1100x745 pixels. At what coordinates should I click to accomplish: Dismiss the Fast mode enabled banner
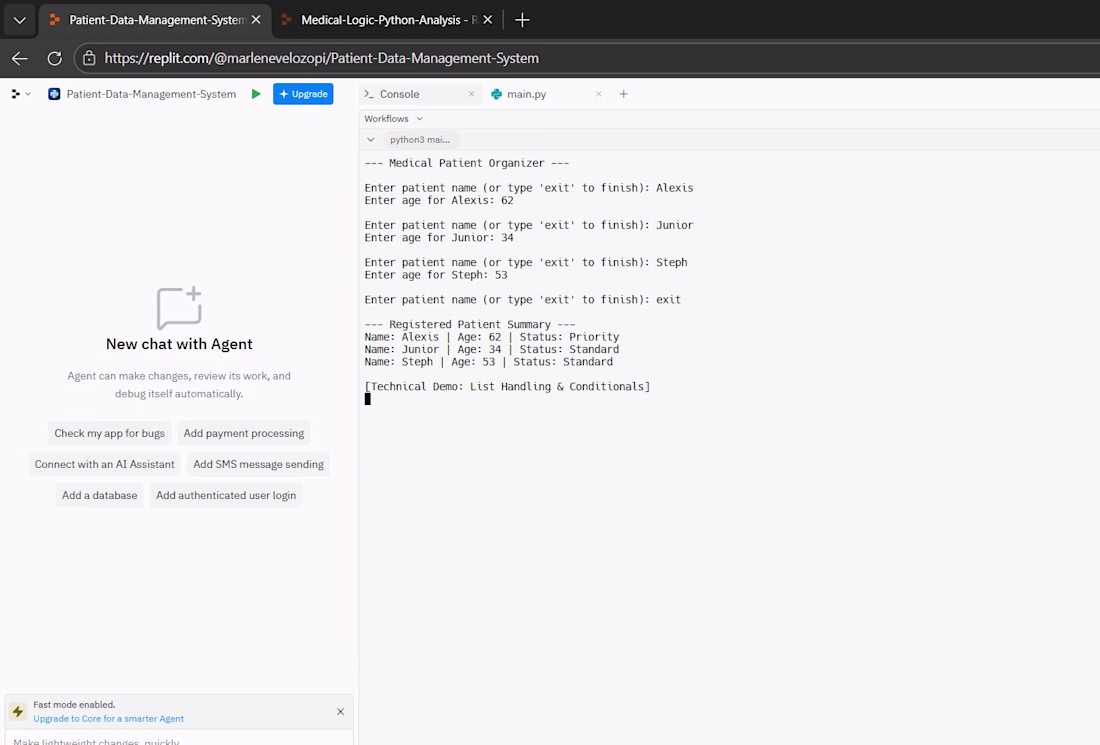pos(340,711)
